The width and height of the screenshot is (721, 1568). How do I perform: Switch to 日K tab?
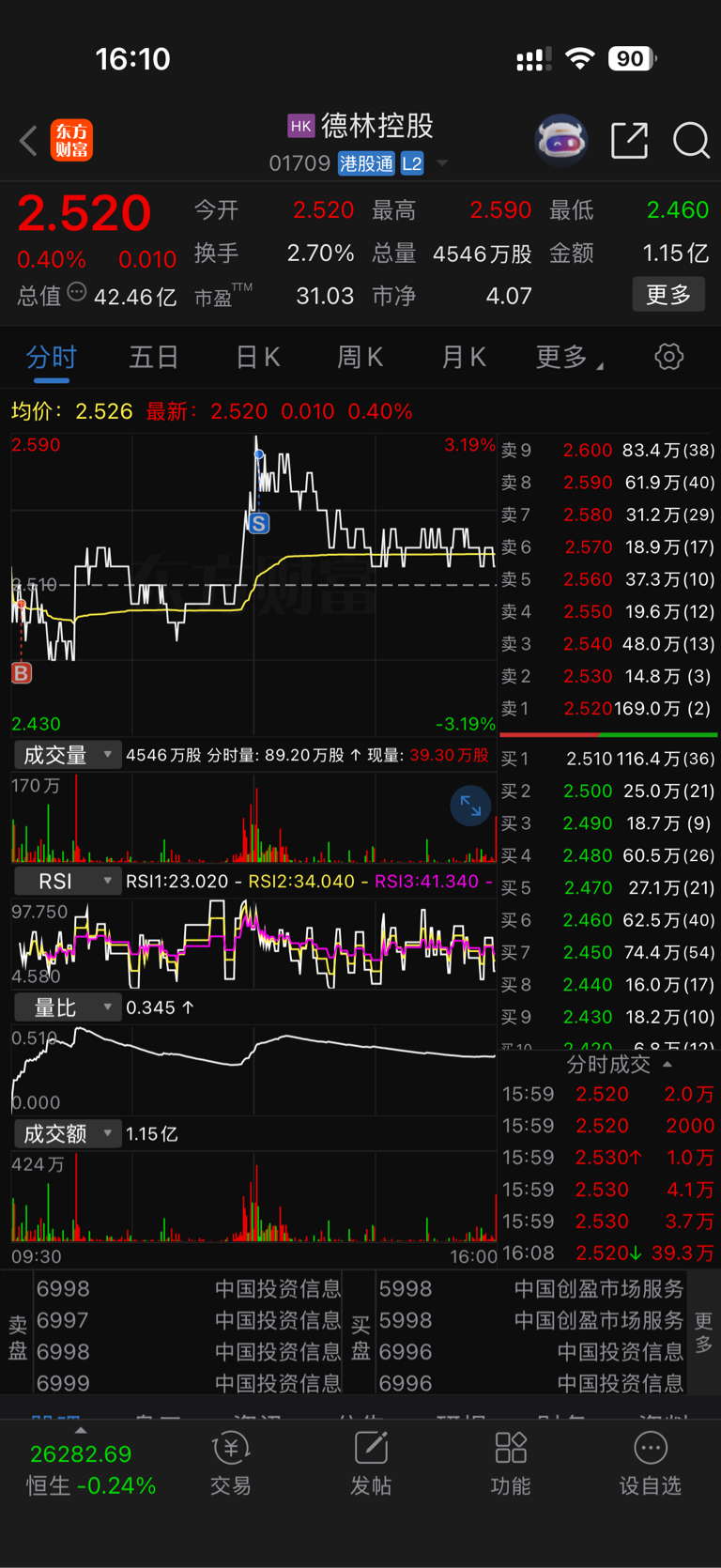pyautogui.click(x=257, y=357)
